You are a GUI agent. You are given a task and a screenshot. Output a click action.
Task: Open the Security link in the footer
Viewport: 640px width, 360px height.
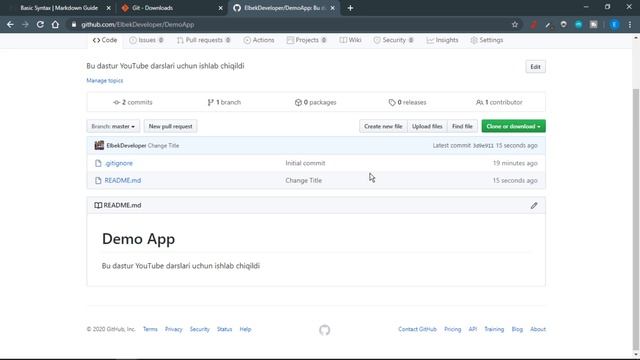pyautogui.click(x=200, y=329)
